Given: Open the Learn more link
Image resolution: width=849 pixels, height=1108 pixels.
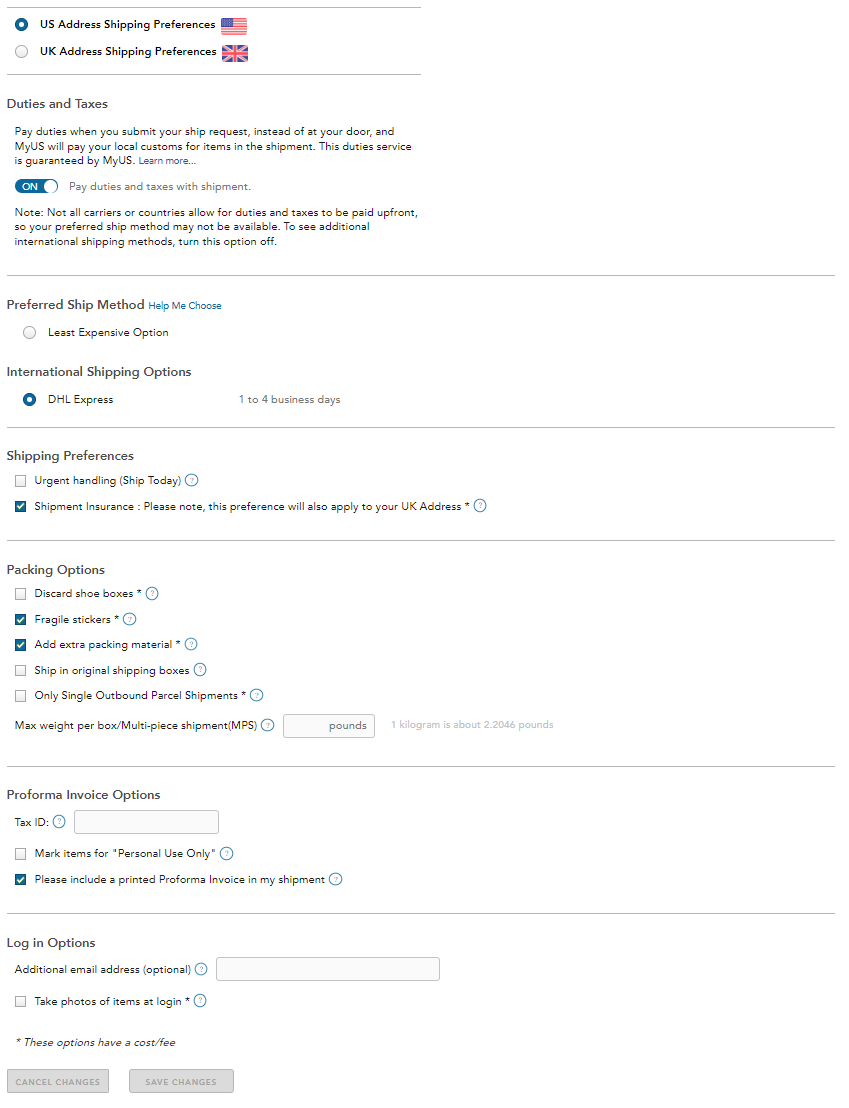Looking at the screenshot, I should tap(167, 160).
